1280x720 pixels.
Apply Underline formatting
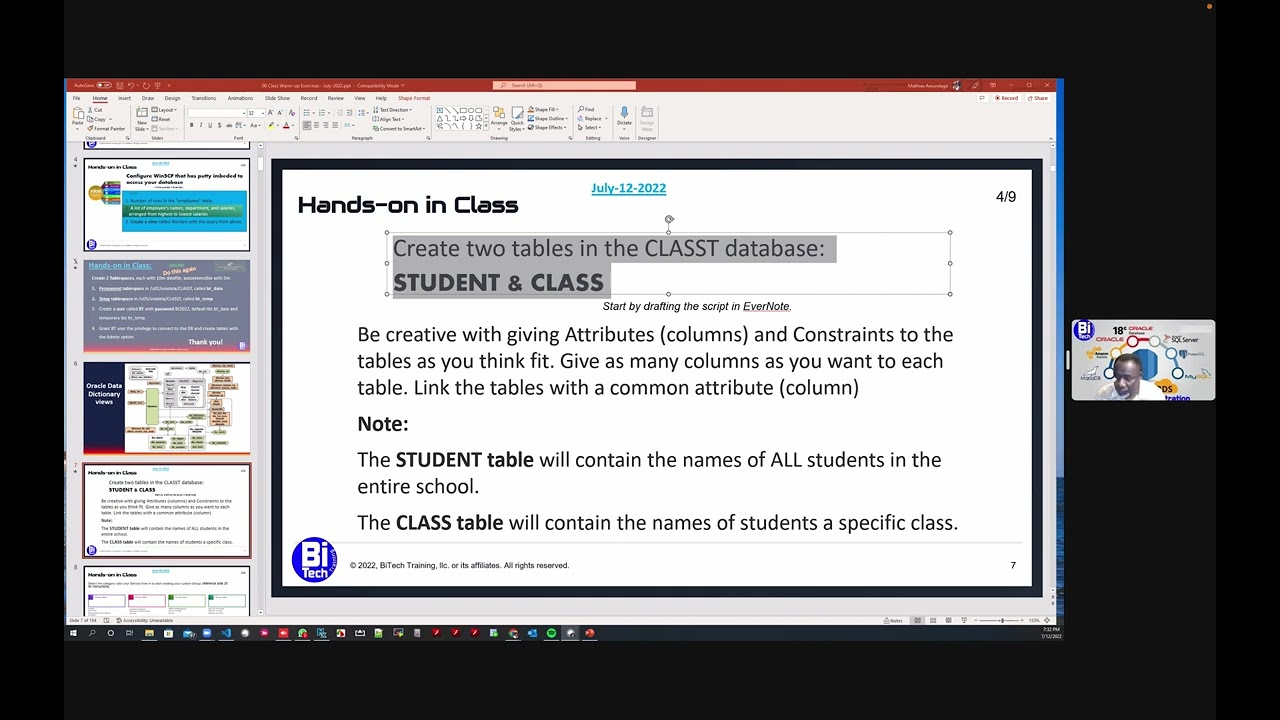[210, 125]
